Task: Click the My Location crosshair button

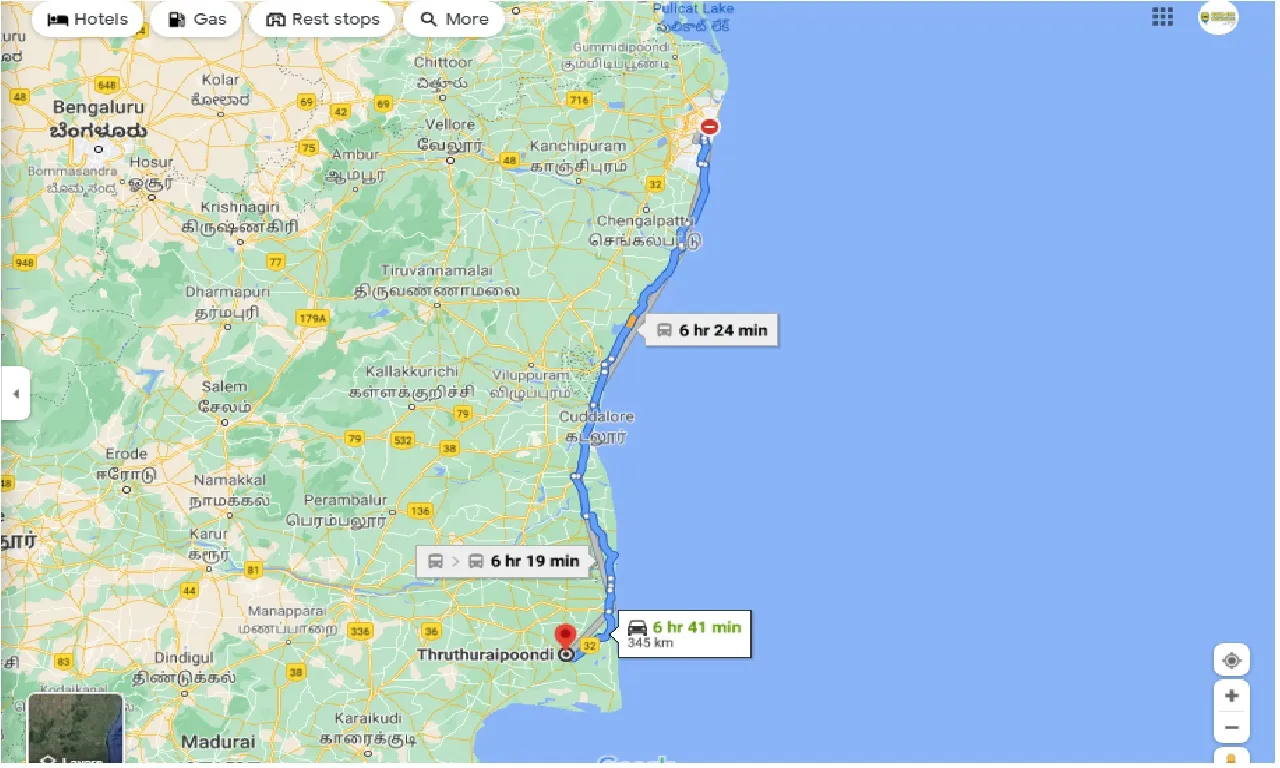Action: 1231,659
